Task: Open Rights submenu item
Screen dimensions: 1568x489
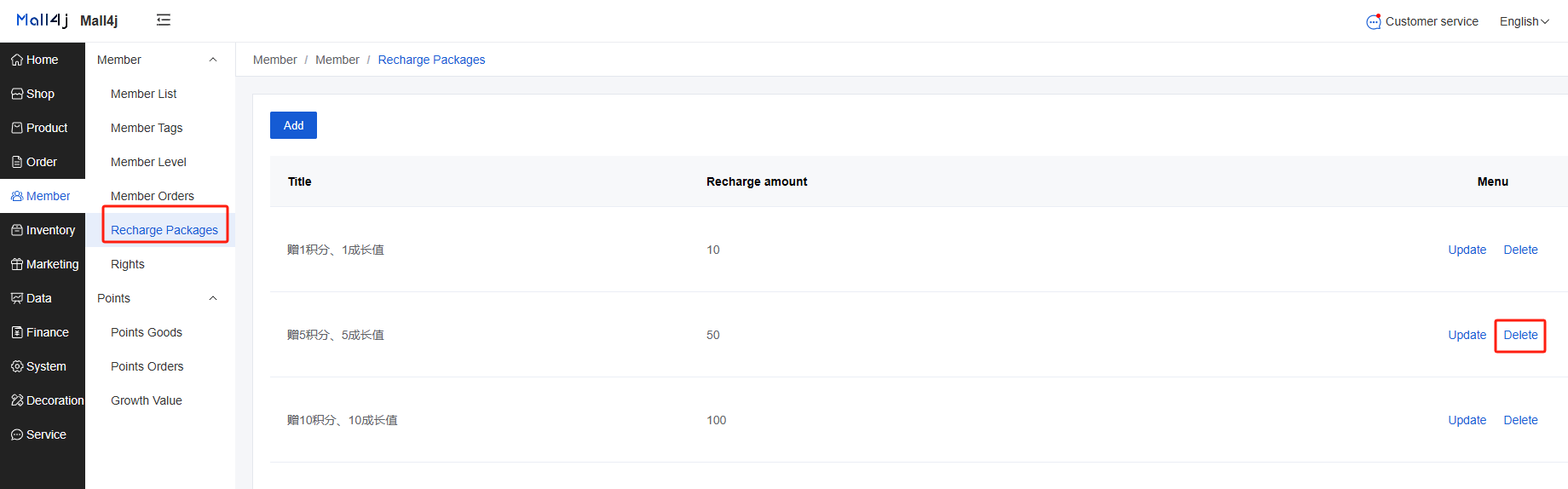Action: (128, 264)
